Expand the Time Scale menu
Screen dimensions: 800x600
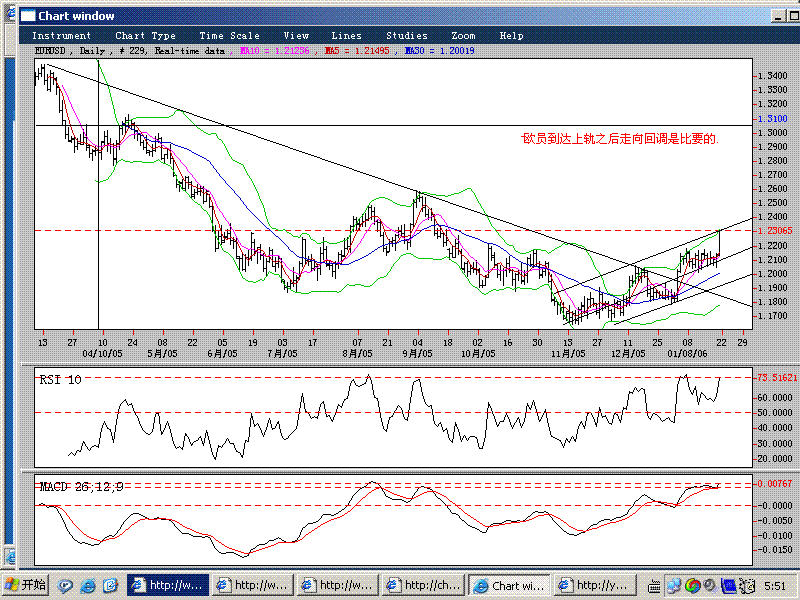click(229, 36)
